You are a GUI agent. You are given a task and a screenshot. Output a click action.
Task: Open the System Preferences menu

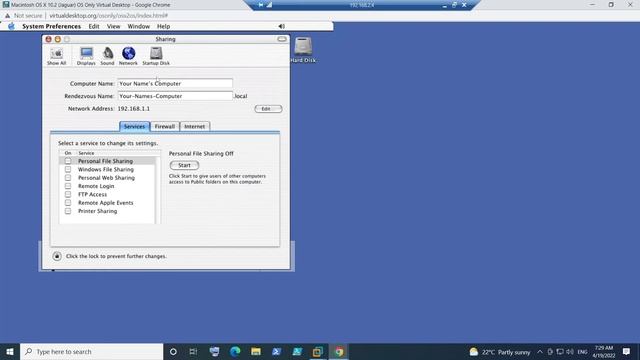tap(51, 26)
